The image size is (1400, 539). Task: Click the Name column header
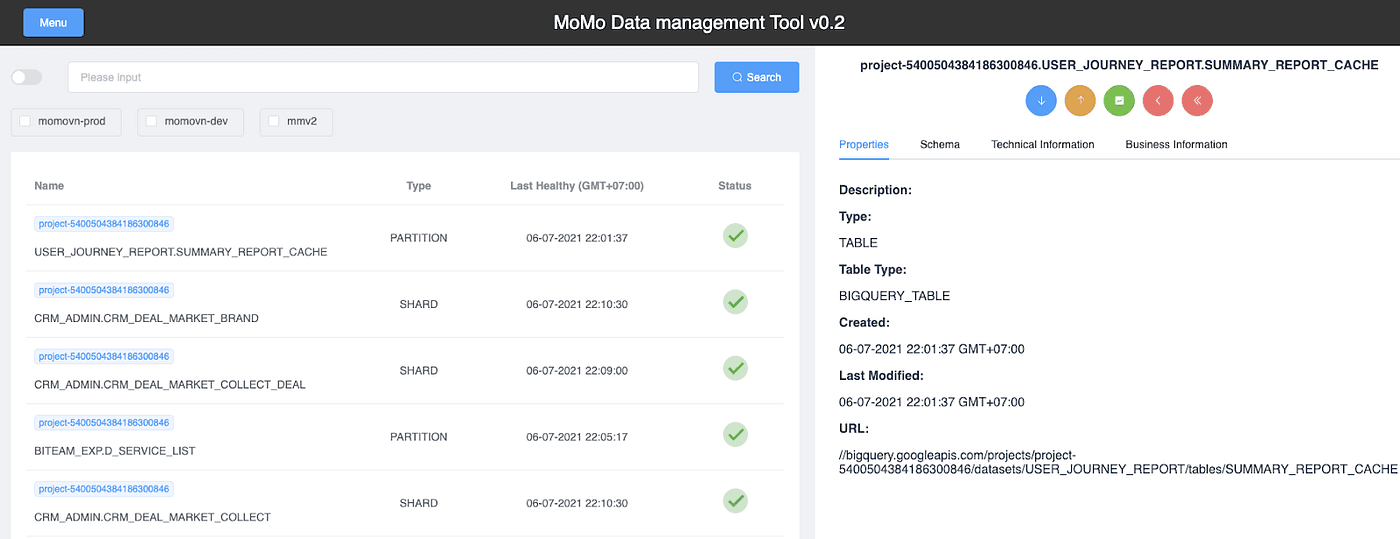pyautogui.click(x=49, y=186)
